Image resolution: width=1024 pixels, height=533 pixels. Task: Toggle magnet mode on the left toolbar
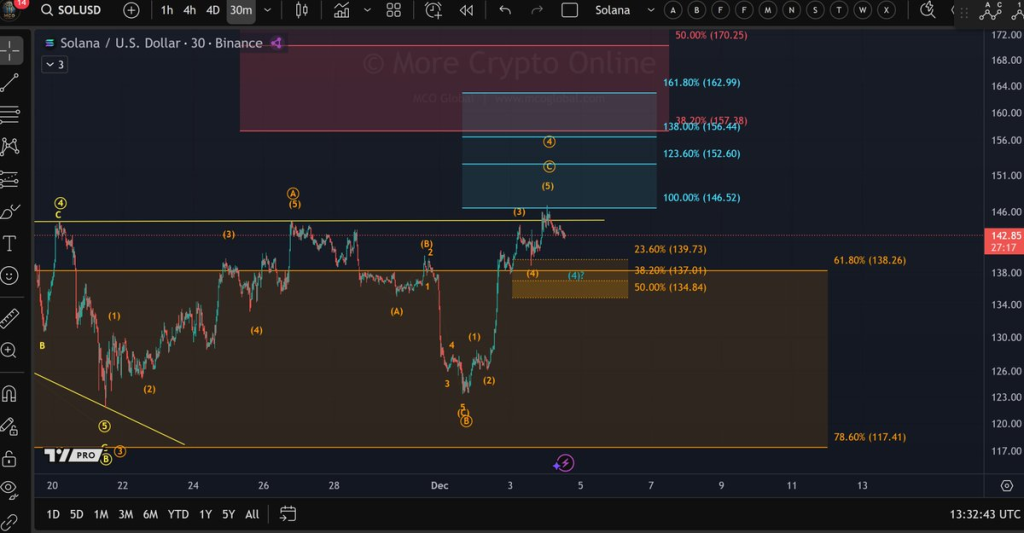click(x=10, y=393)
